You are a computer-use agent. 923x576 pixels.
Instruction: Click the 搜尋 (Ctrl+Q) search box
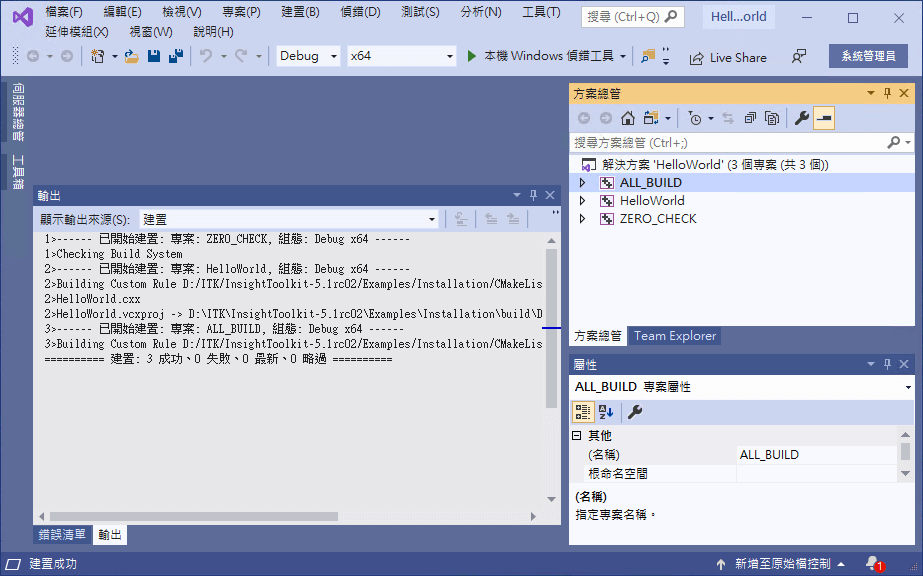(632, 16)
